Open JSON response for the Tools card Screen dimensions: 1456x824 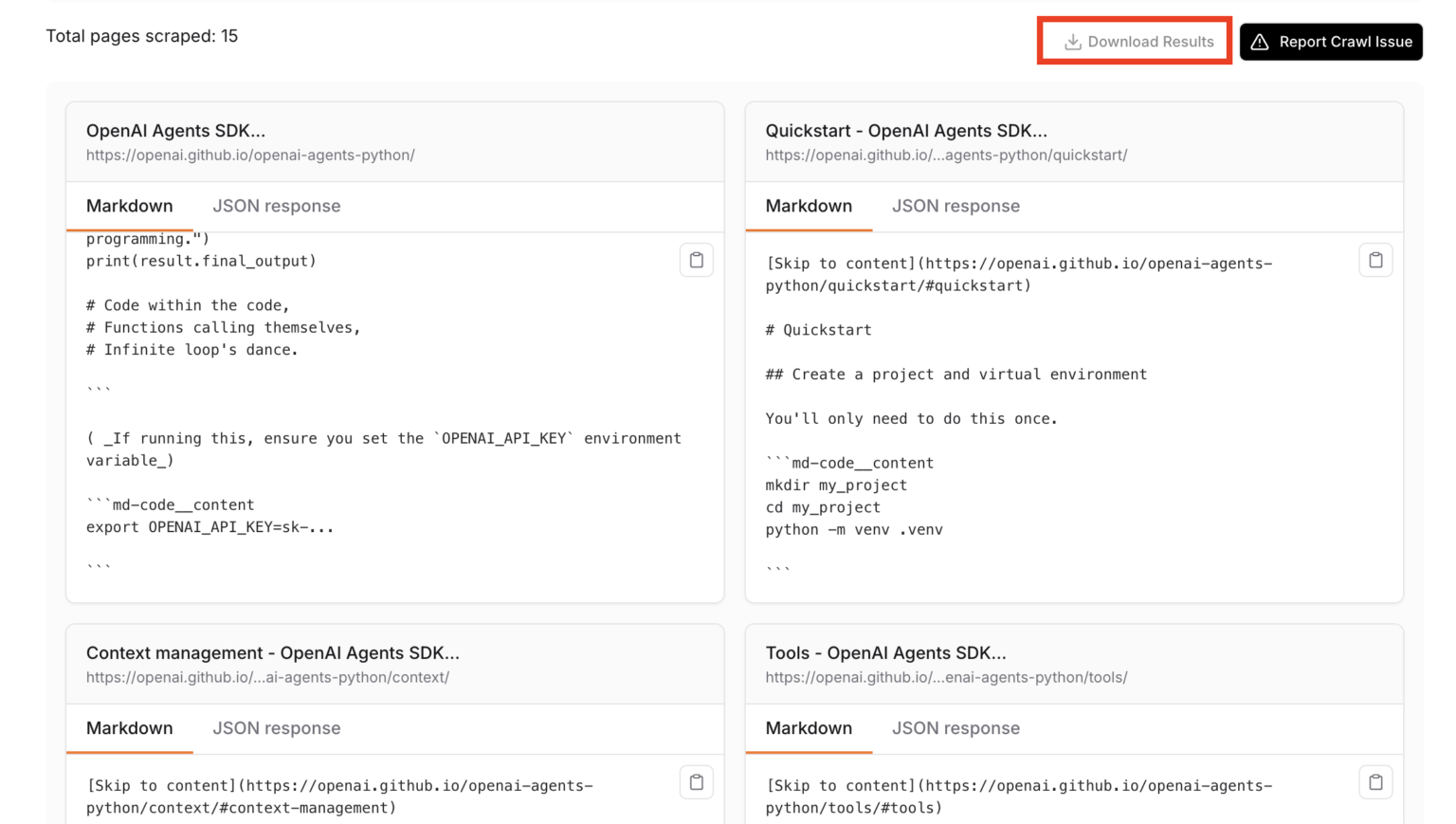(955, 728)
